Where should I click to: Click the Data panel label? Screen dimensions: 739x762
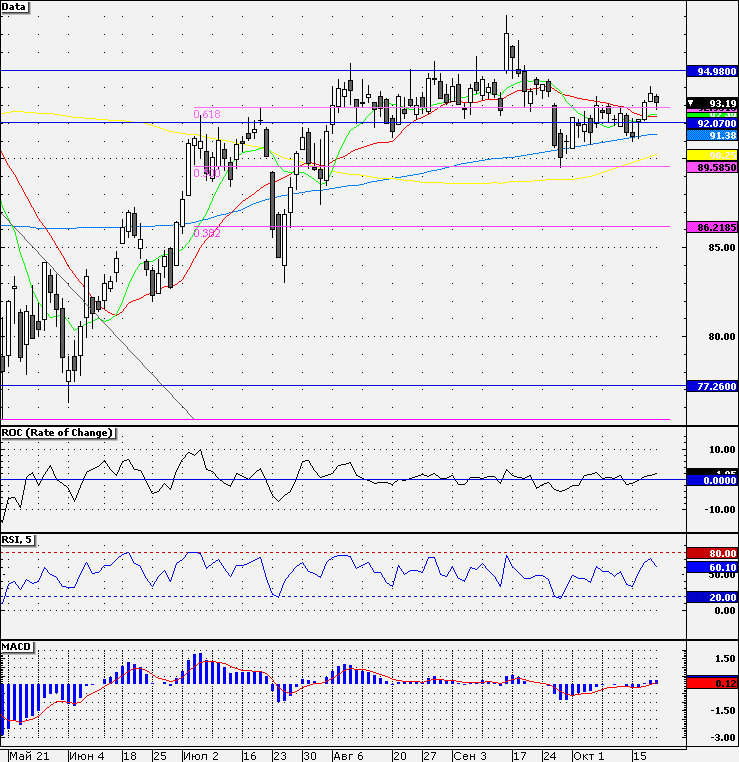[x=14, y=7]
